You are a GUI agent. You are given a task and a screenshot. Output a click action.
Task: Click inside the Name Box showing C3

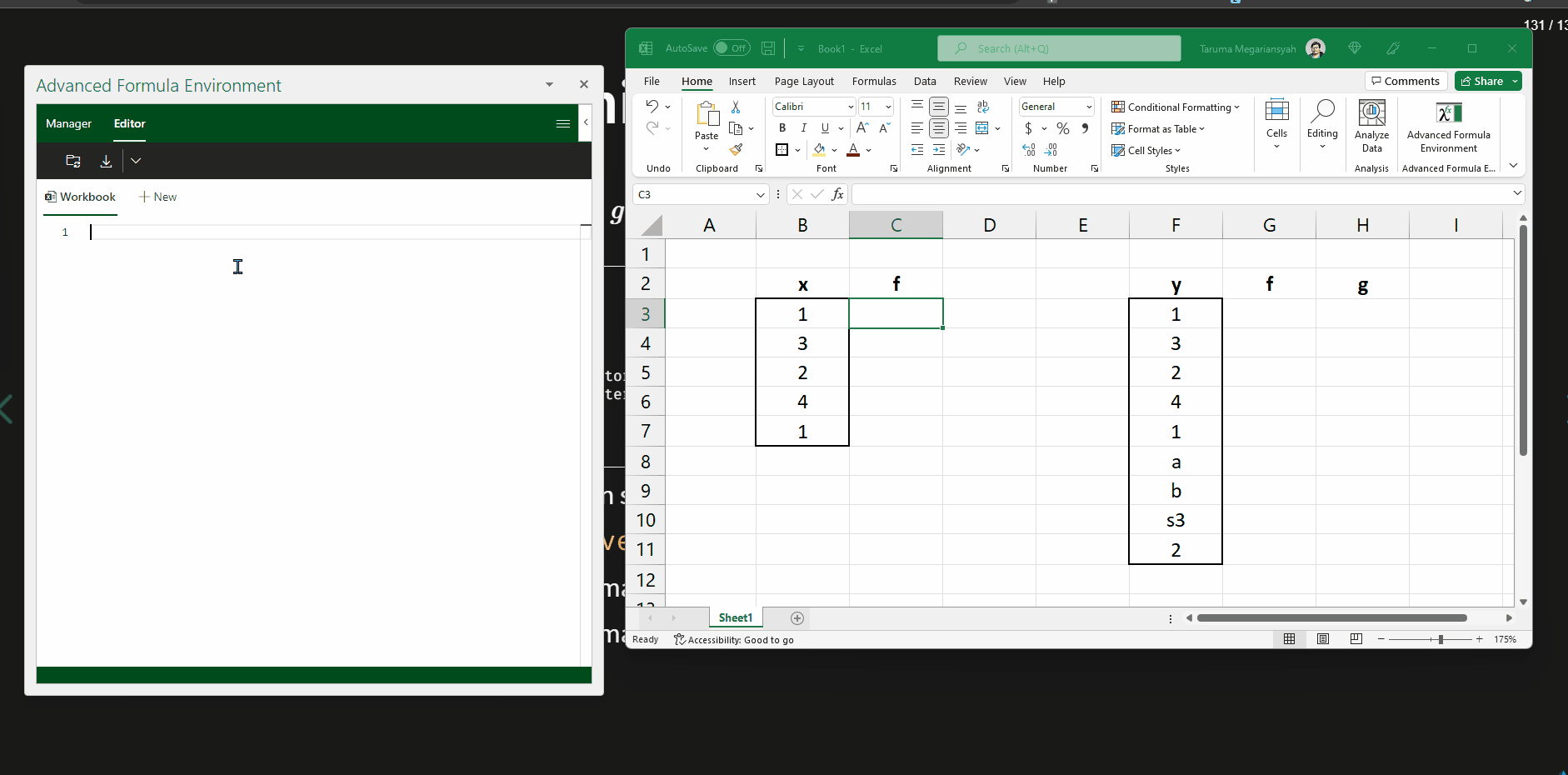[x=692, y=194]
